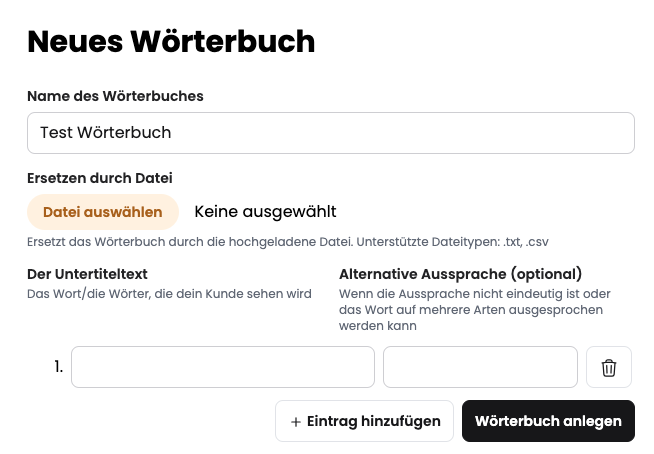Click the supported file types hint text
The height and width of the screenshot is (454, 654).
(288, 242)
